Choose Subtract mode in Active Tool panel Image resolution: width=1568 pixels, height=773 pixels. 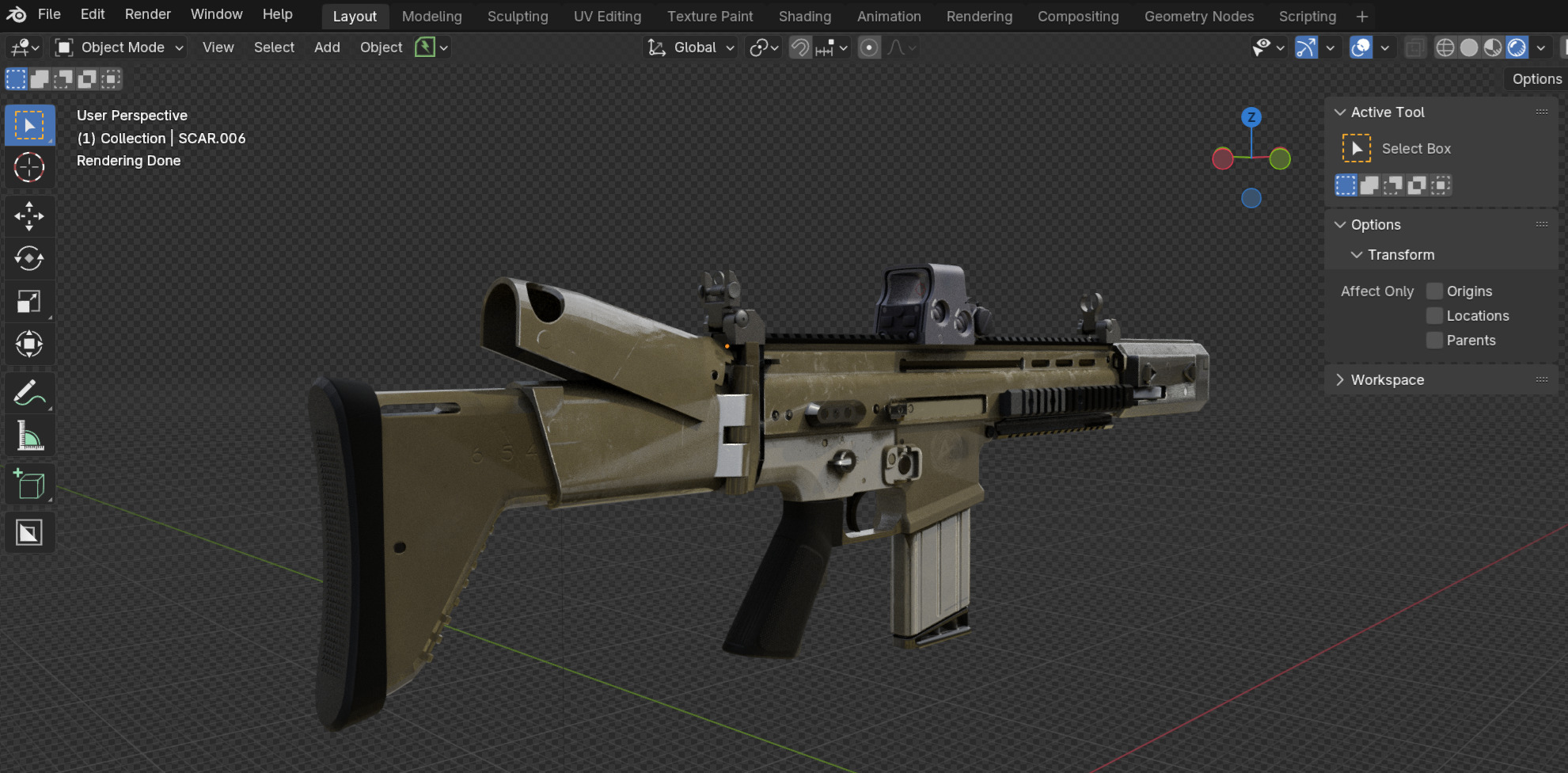point(1393,185)
